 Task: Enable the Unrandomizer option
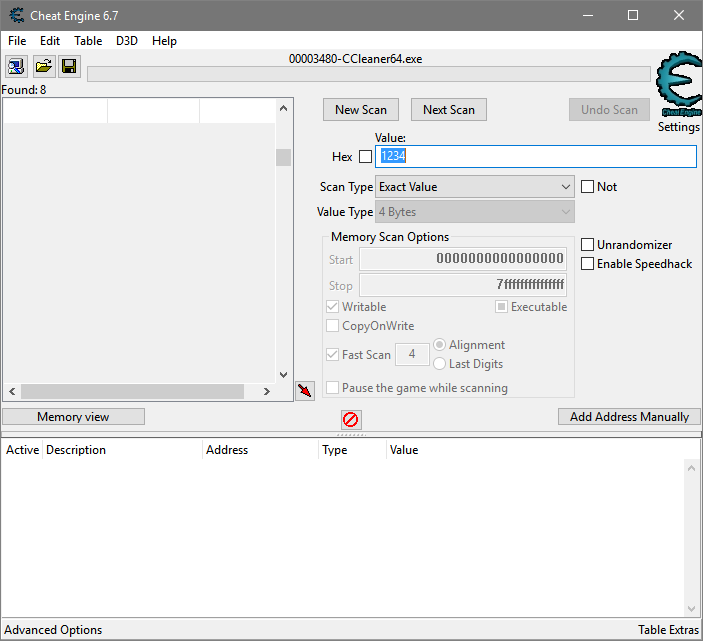pyautogui.click(x=588, y=245)
